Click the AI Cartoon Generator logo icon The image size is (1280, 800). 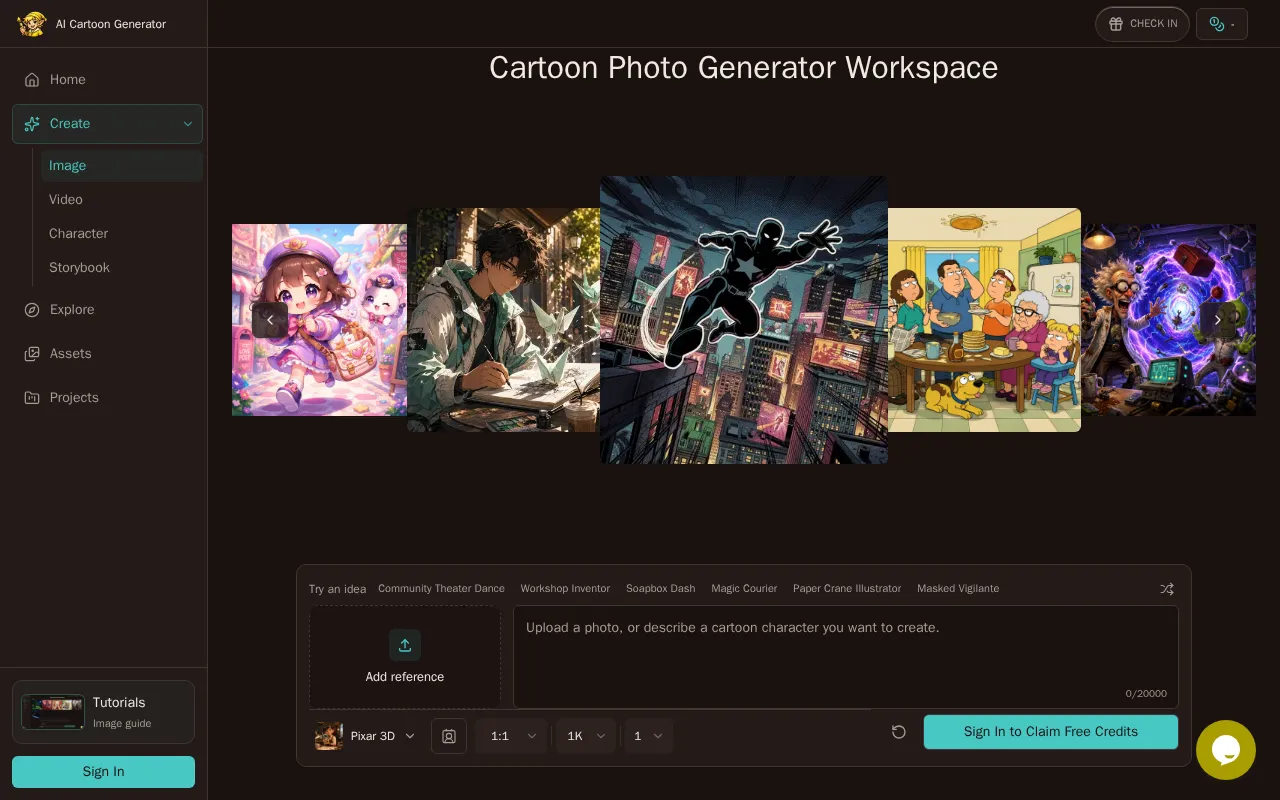point(32,24)
